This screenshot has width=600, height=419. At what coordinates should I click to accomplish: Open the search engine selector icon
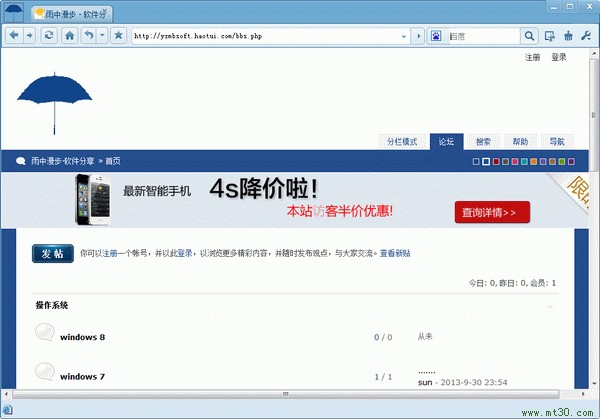436,36
